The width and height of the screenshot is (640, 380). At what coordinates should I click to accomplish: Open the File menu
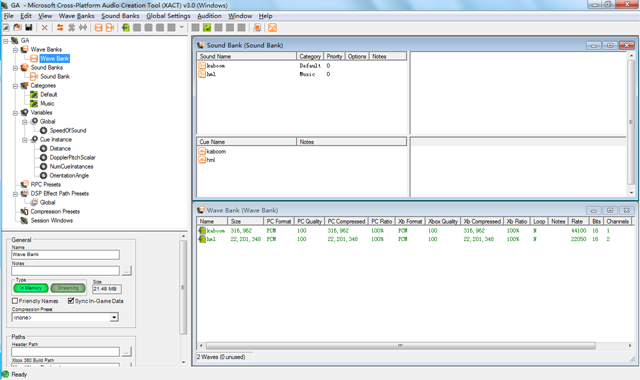[9, 16]
